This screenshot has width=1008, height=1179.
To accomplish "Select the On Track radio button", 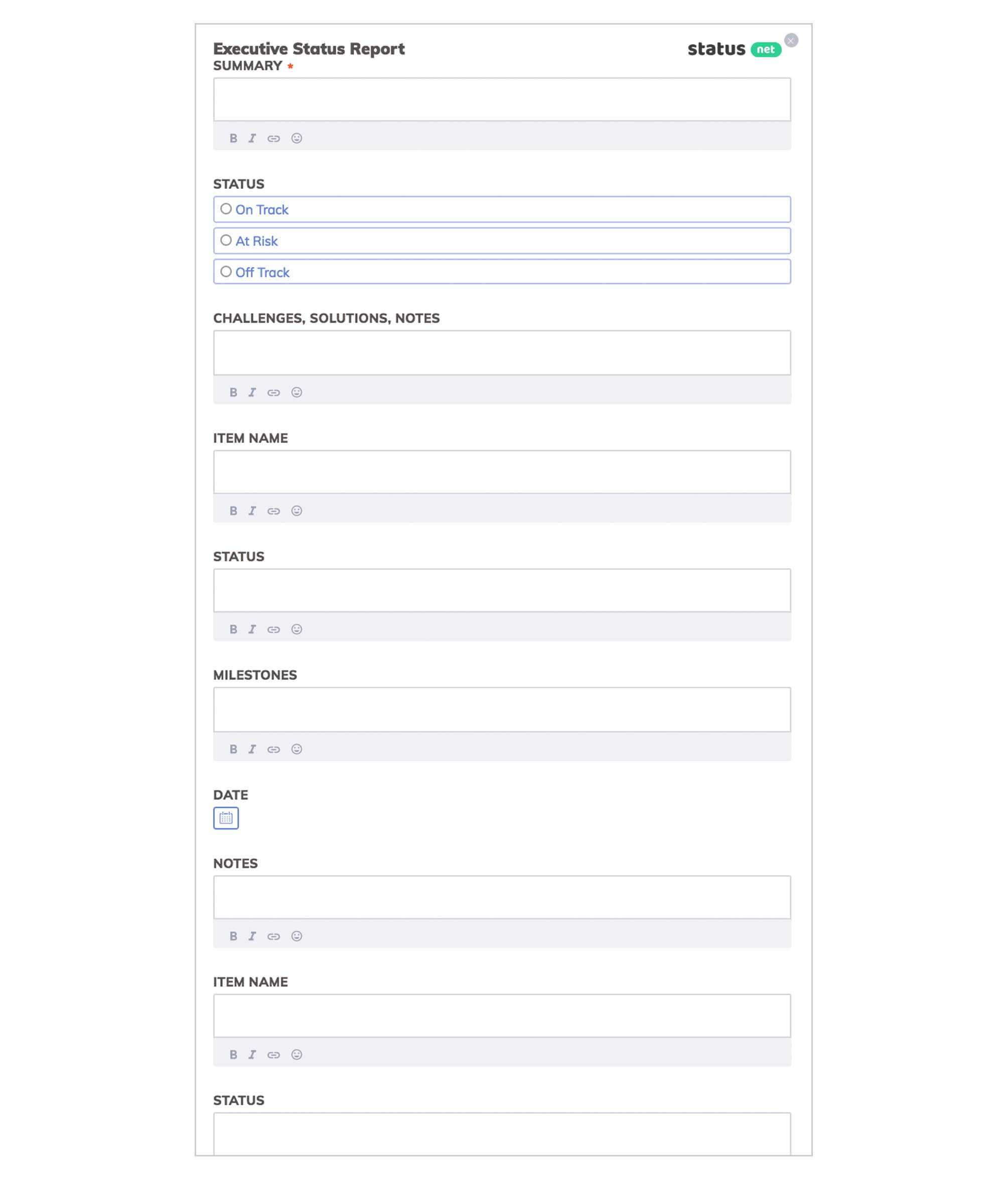I will pos(225,209).
